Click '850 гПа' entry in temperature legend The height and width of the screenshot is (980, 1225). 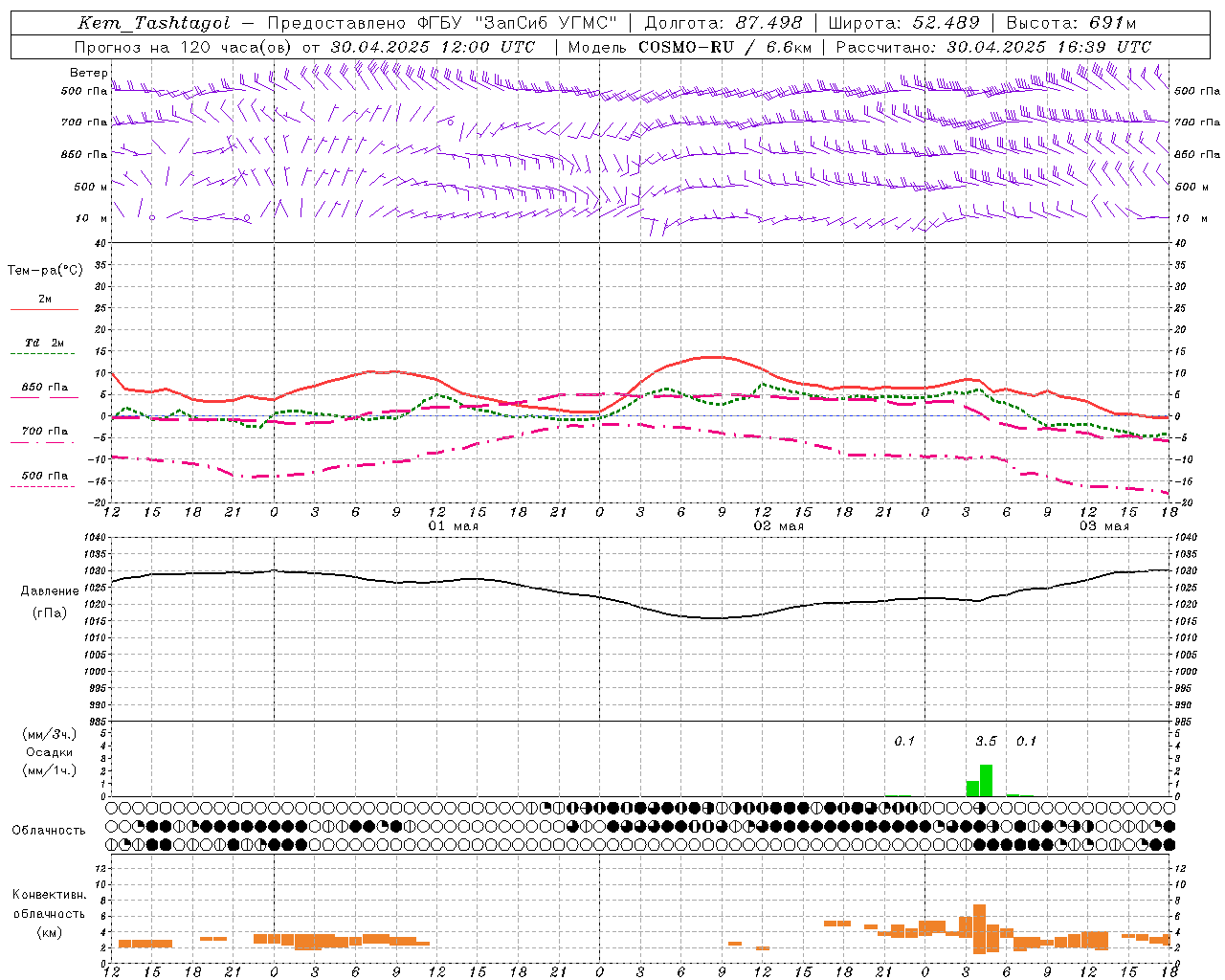click(x=45, y=388)
